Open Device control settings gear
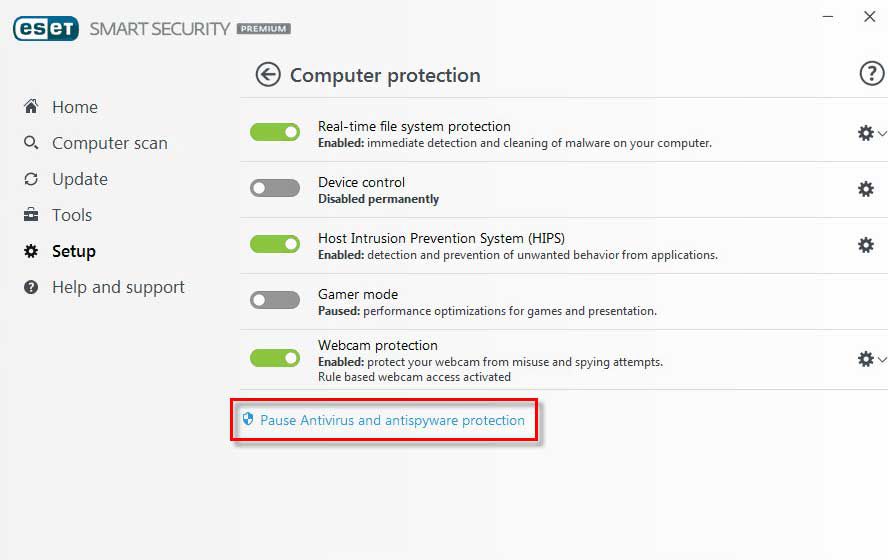Image resolution: width=888 pixels, height=560 pixels. tap(866, 189)
